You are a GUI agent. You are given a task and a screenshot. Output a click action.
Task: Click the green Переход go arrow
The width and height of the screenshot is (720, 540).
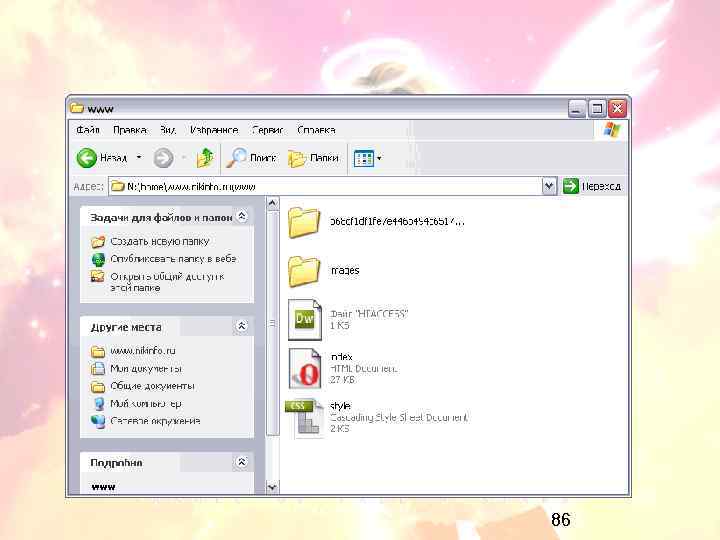tap(571, 186)
